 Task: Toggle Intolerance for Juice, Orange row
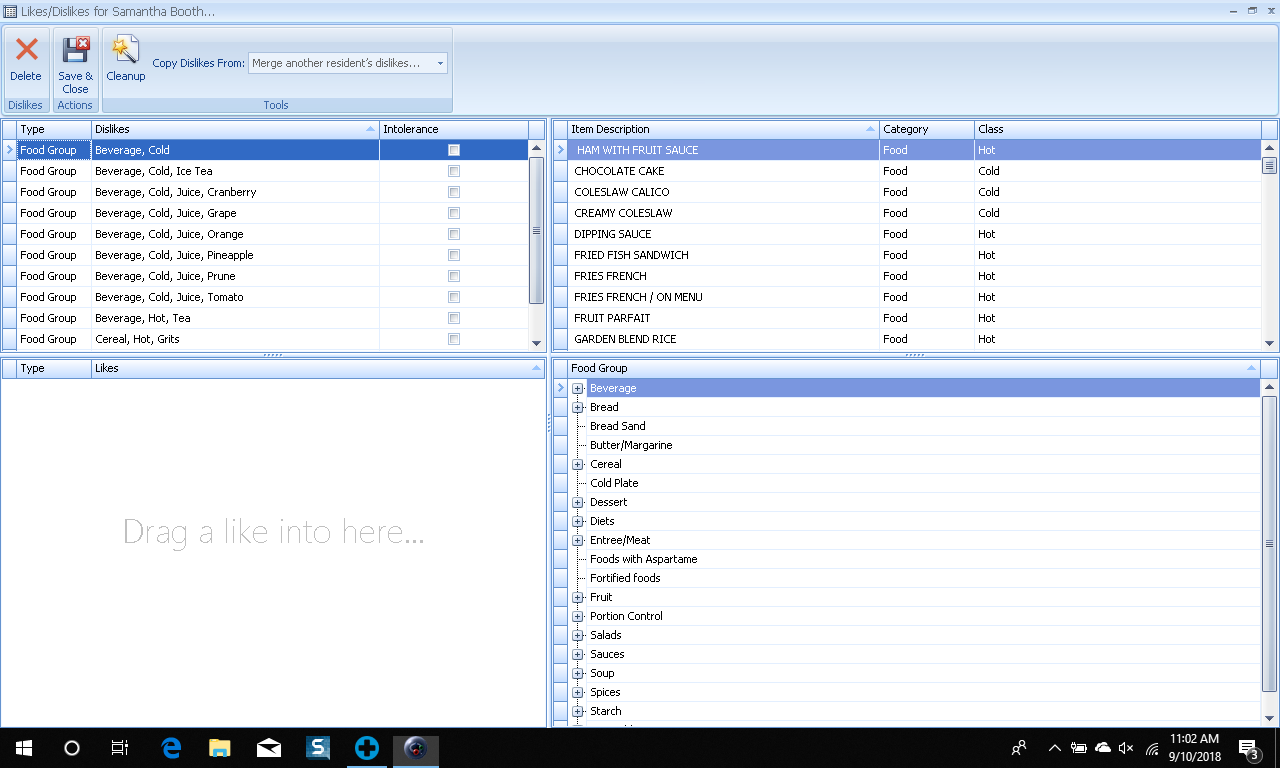pyautogui.click(x=454, y=234)
